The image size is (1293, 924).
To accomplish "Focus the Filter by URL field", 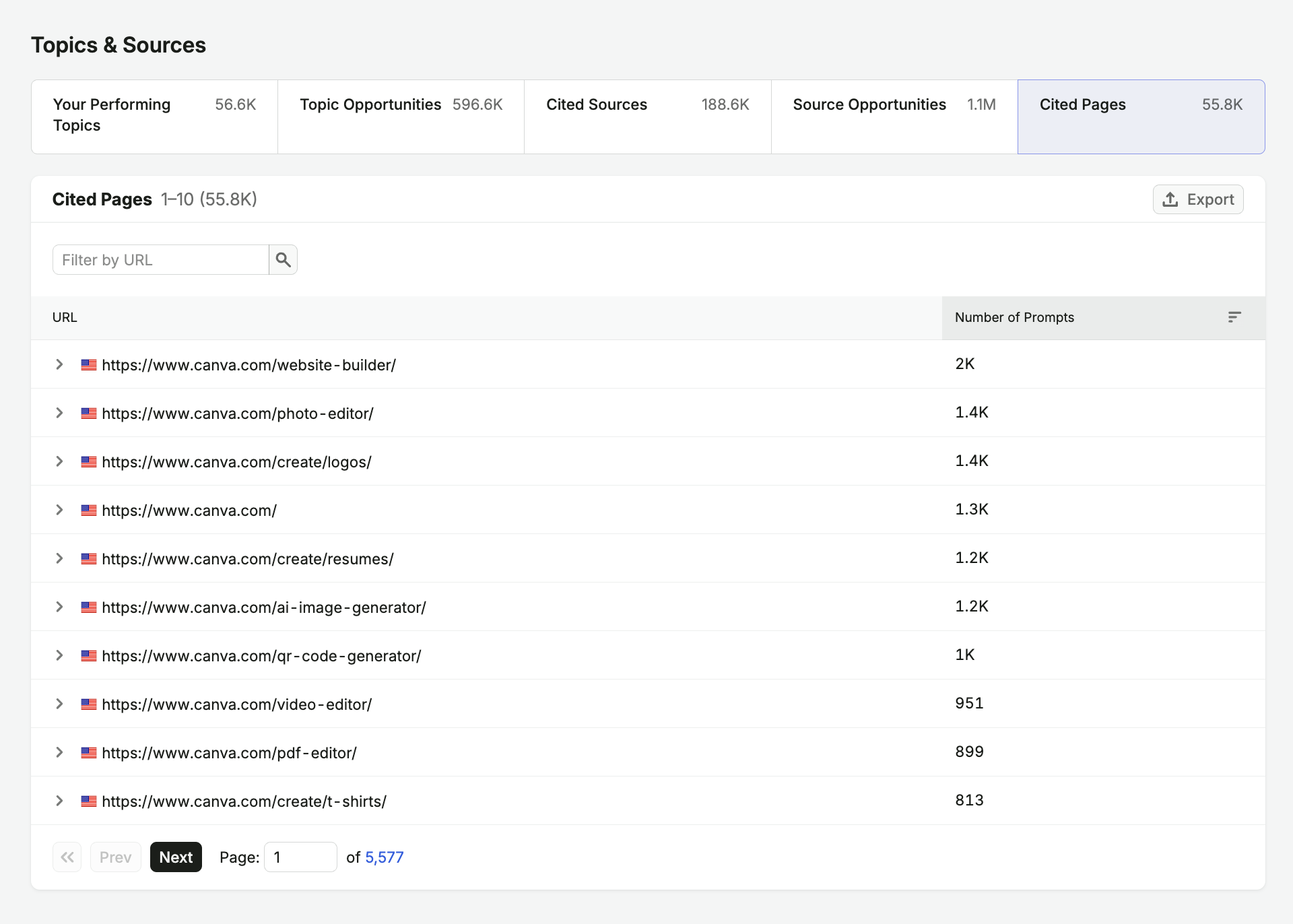I will click(161, 260).
